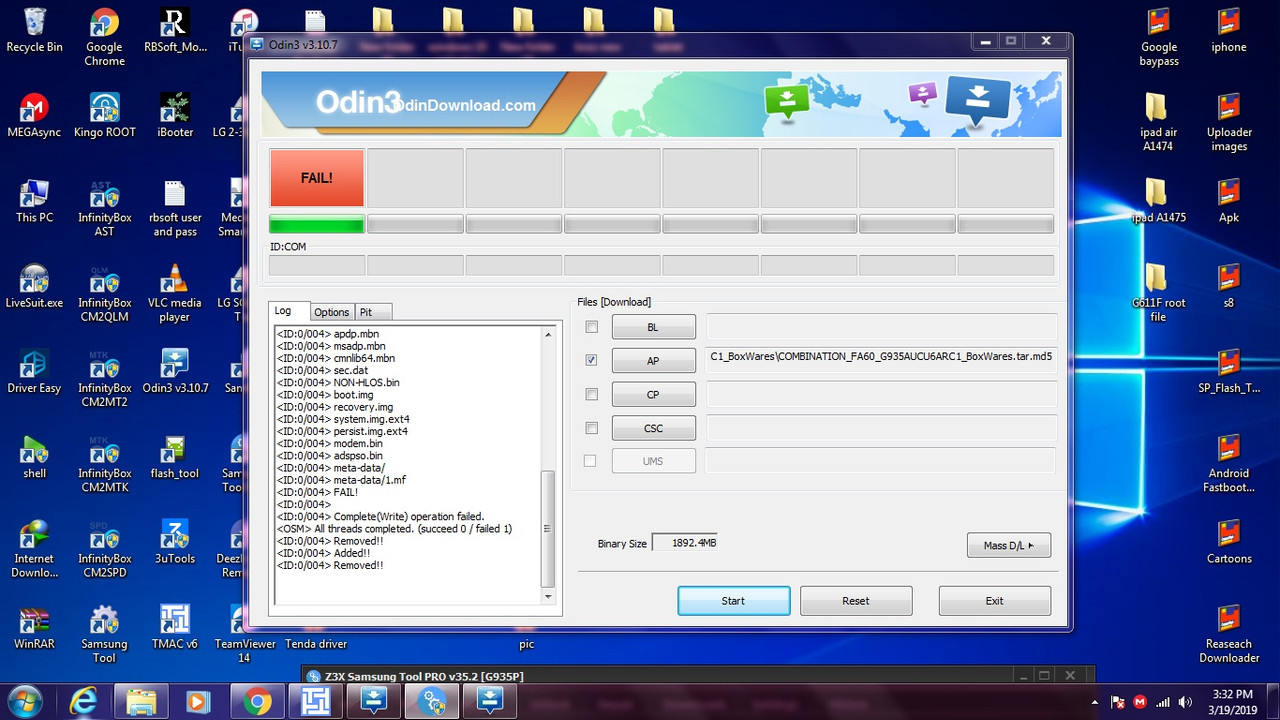Viewport: 1280px width, 720px height.
Task: Click the taskbar clock showing 3:32 PM
Action: point(1231,702)
